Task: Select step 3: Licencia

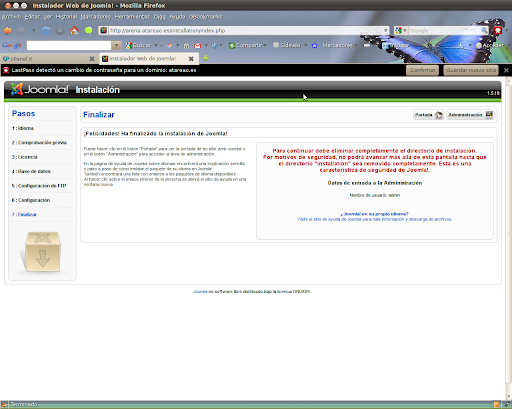Action: (25, 157)
